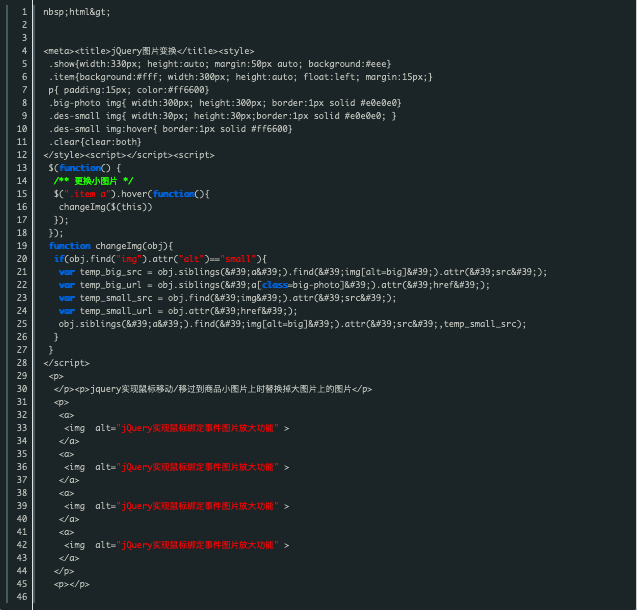
Task: Click the green comment '/** 更换小图片 */'
Action: pyautogui.click(x=93, y=181)
